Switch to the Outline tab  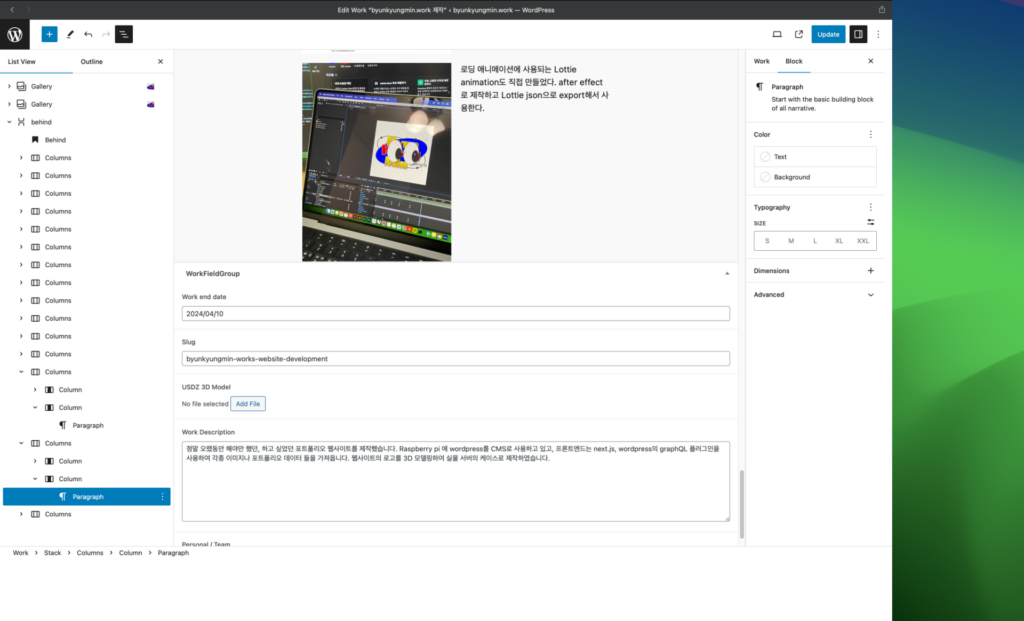click(92, 61)
